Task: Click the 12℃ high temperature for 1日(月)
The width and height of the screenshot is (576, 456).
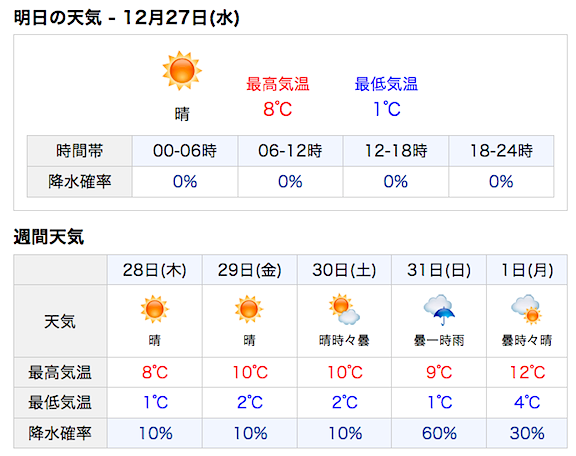Action: (527, 372)
